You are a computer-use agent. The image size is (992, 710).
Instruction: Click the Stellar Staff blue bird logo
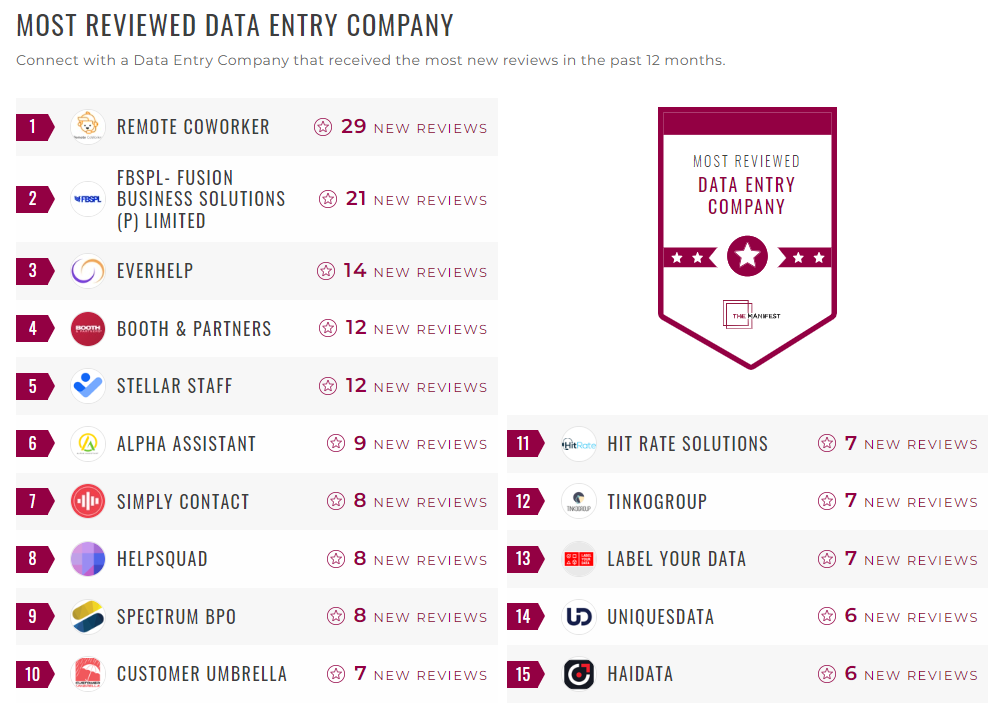coord(87,385)
